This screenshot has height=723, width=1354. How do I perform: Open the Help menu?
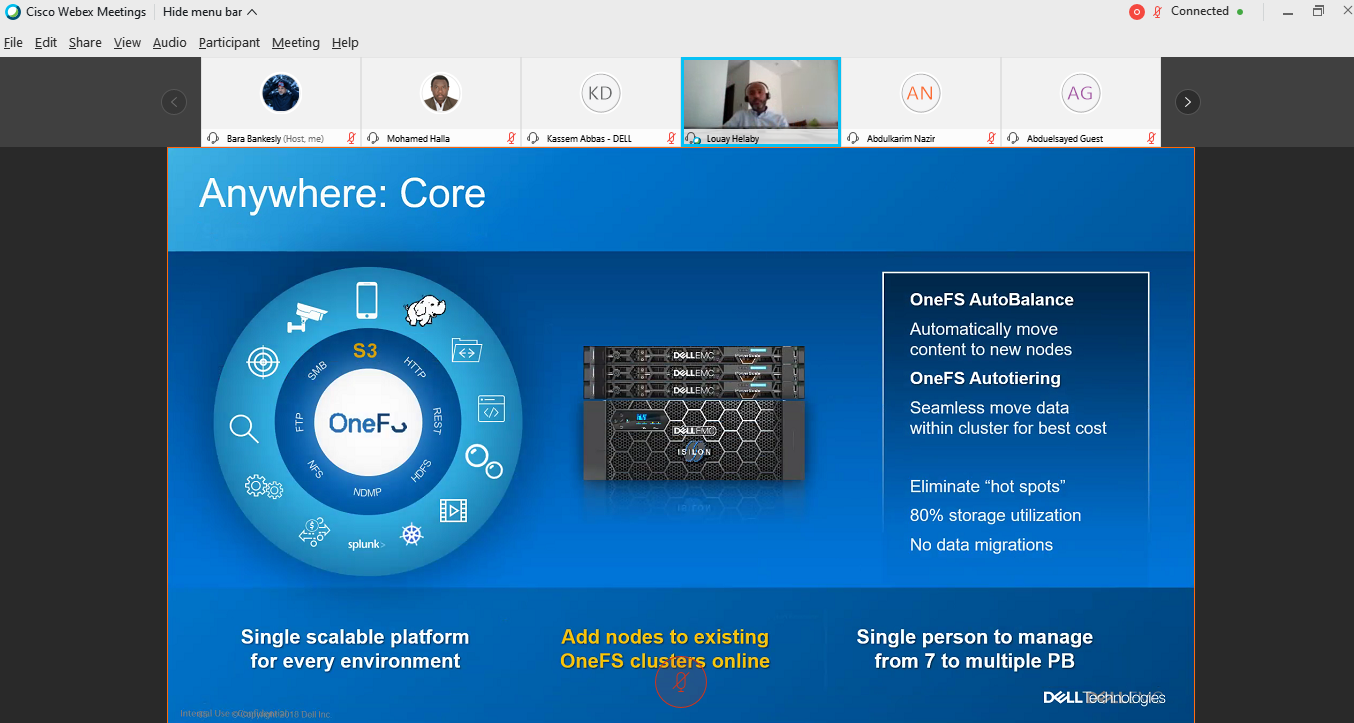(x=345, y=43)
